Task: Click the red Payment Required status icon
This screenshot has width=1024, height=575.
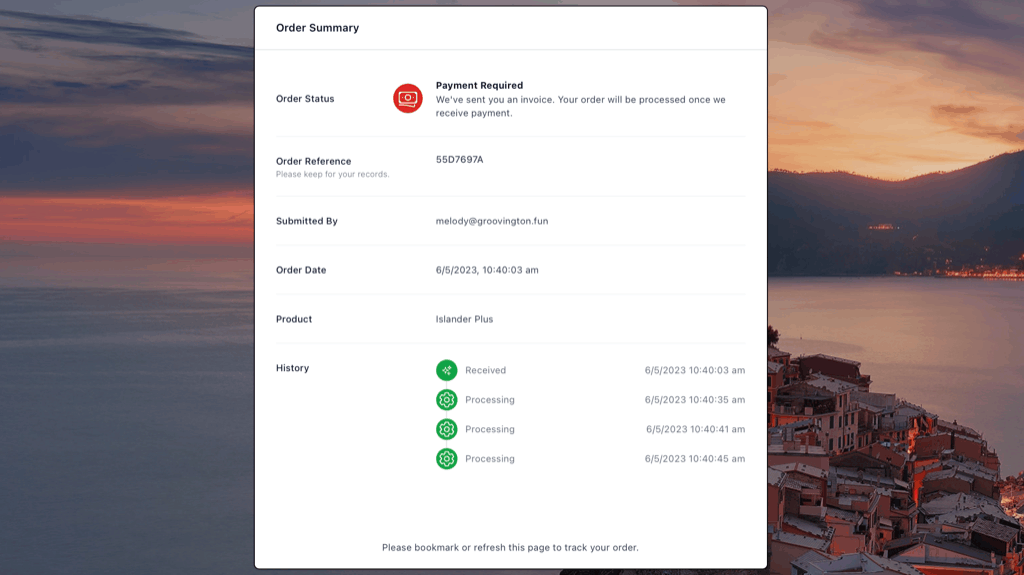Action: point(407,98)
